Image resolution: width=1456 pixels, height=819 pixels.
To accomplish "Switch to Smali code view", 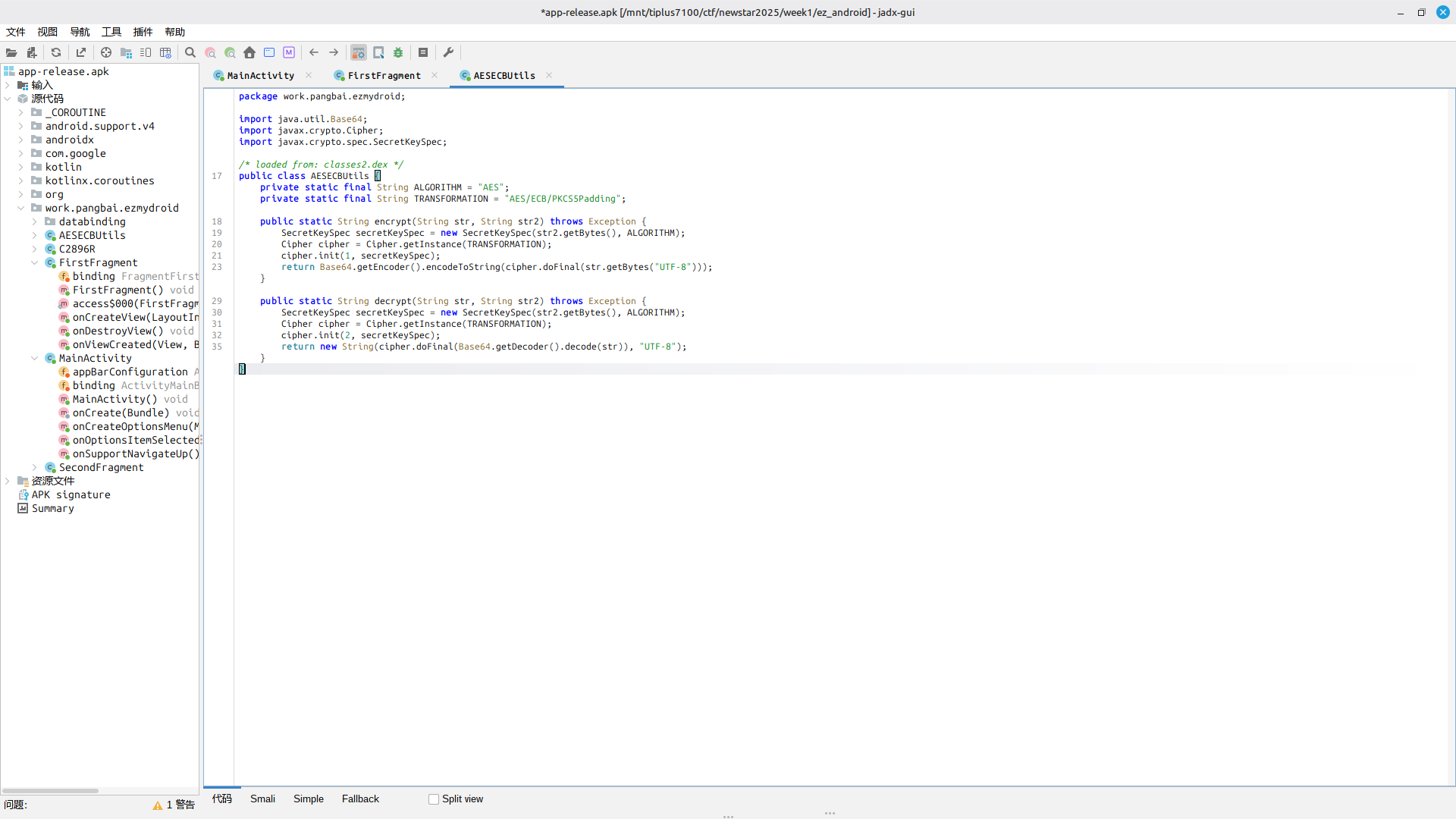I will pyautogui.click(x=262, y=799).
